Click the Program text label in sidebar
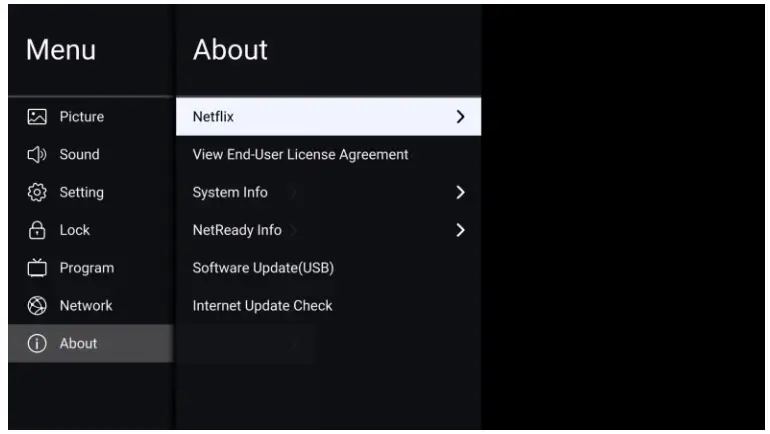 coord(86,268)
